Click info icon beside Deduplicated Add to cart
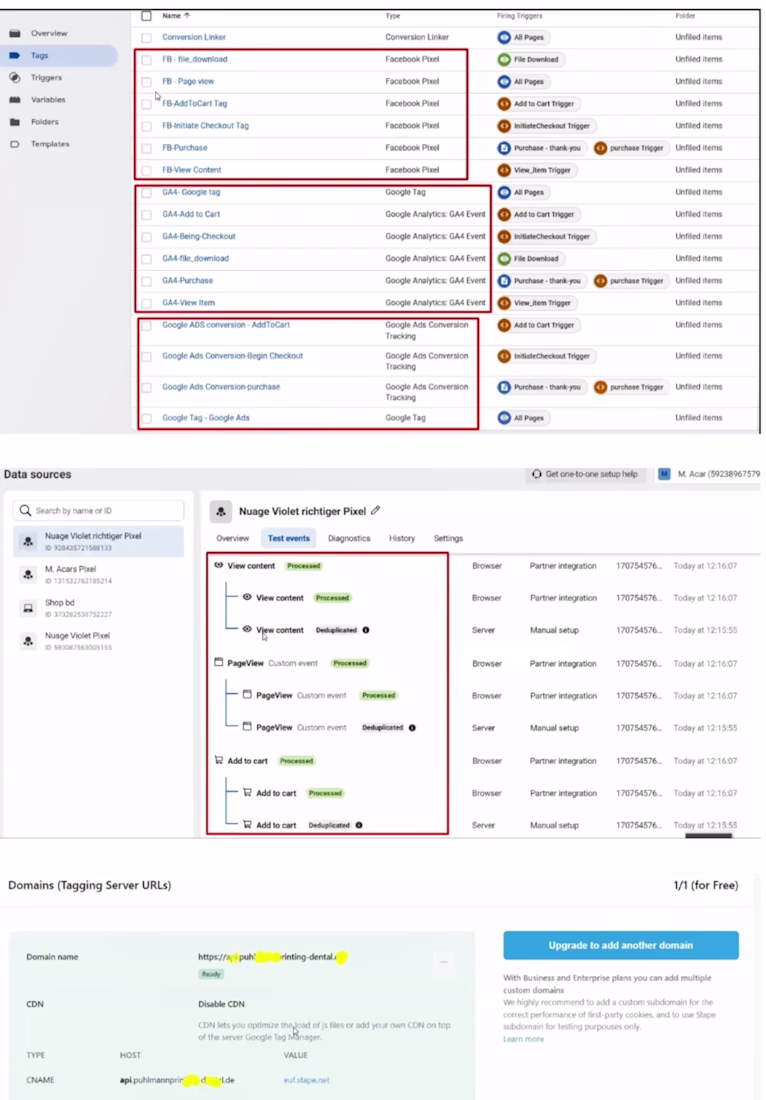Viewport: 766px width, 1100px height. [x=359, y=825]
